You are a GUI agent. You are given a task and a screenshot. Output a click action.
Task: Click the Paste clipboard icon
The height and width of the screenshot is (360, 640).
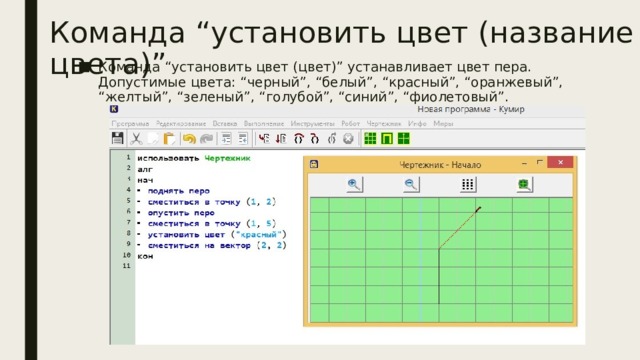(x=169, y=139)
